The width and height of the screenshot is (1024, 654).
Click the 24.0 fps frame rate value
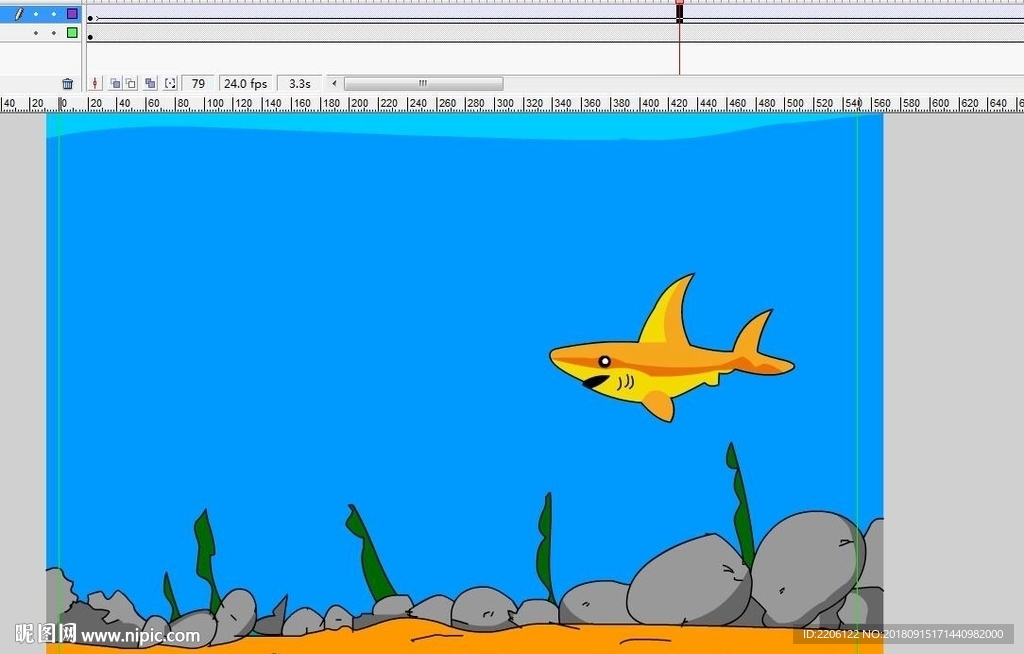[x=245, y=84]
